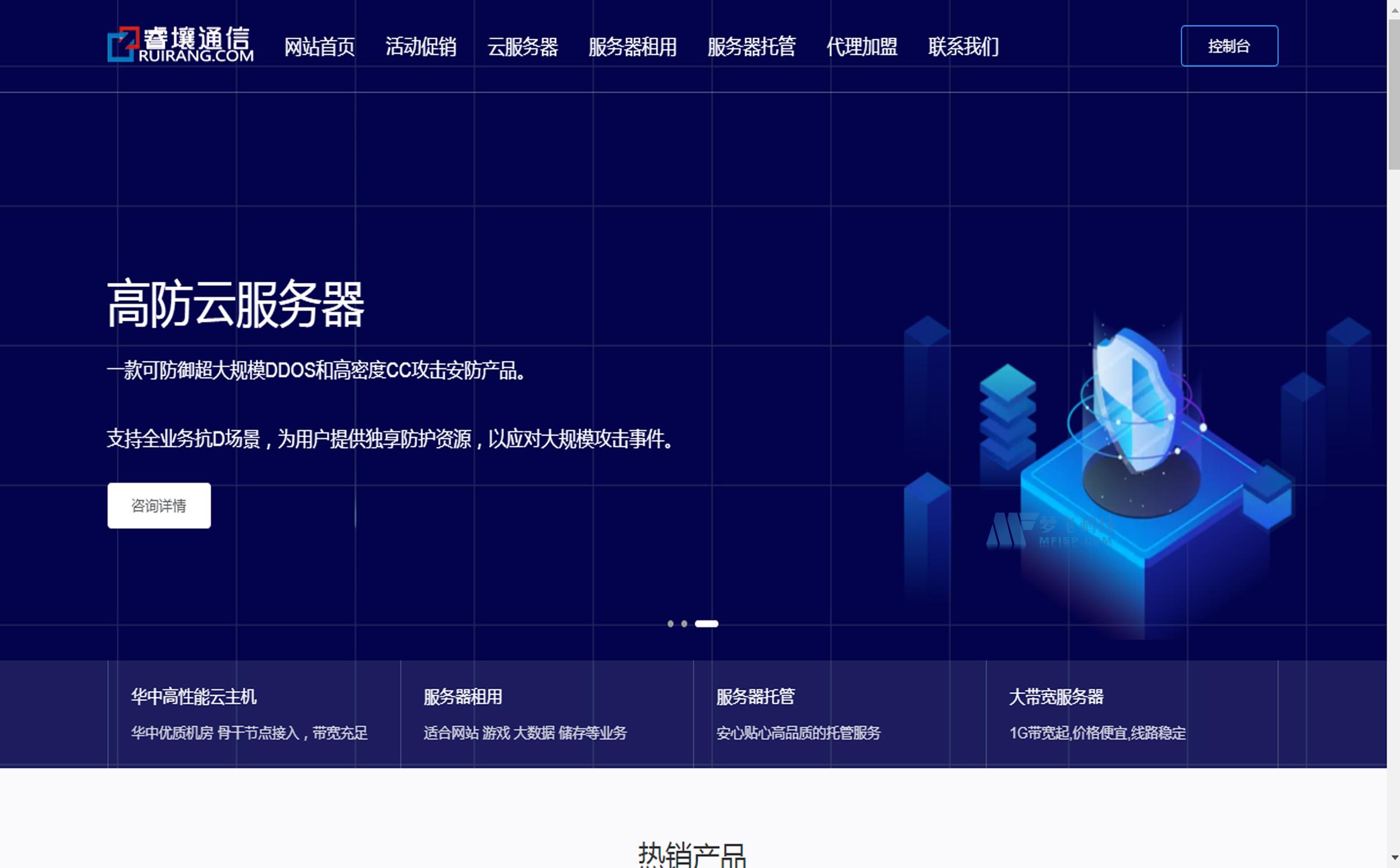Select the active carousel indicator bar

(x=707, y=623)
